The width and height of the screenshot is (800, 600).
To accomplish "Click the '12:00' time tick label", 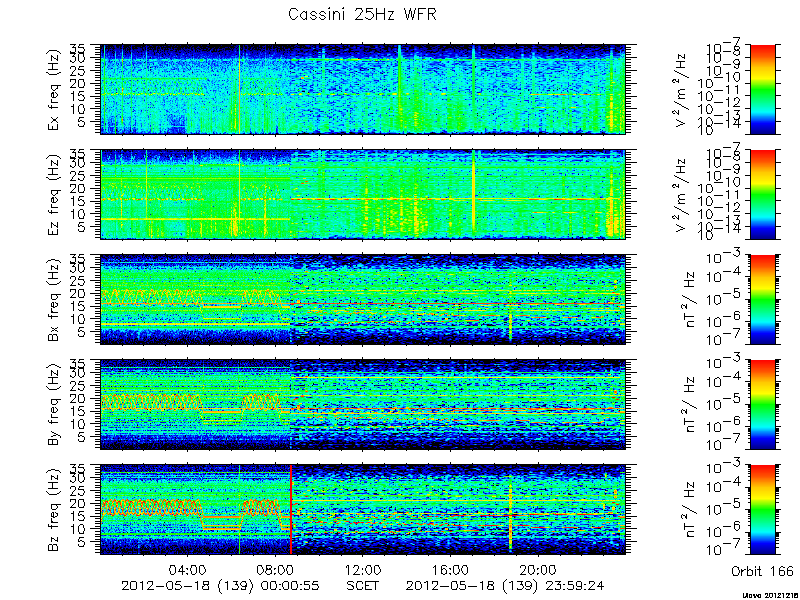I will click(363, 569).
